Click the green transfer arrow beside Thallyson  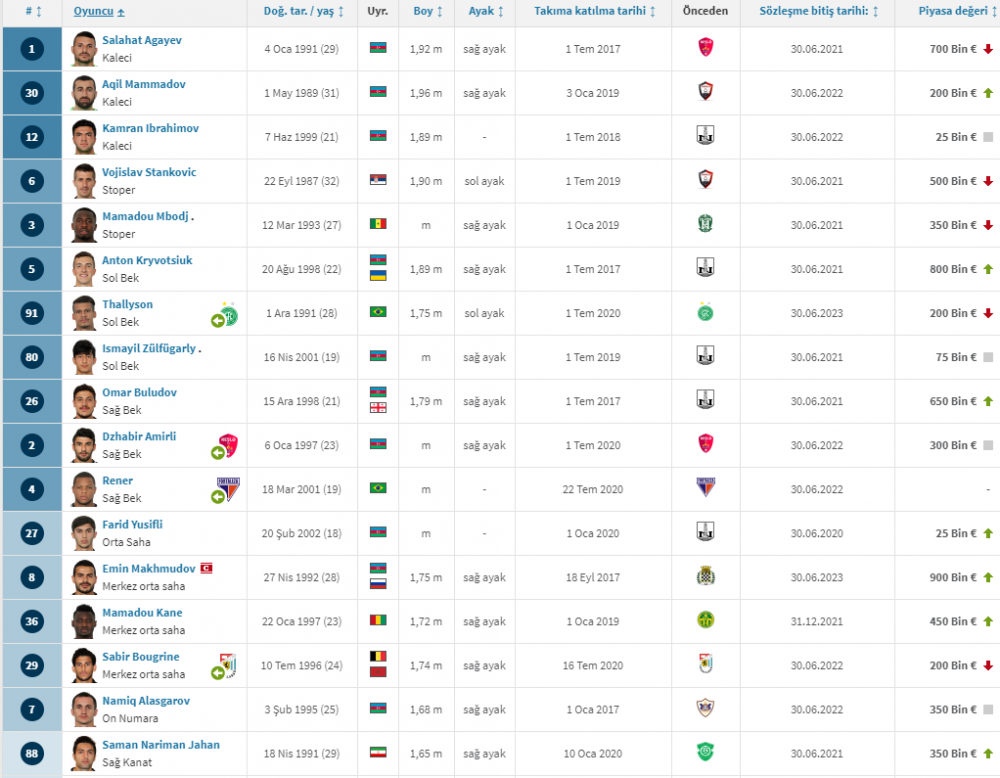(217, 320)
